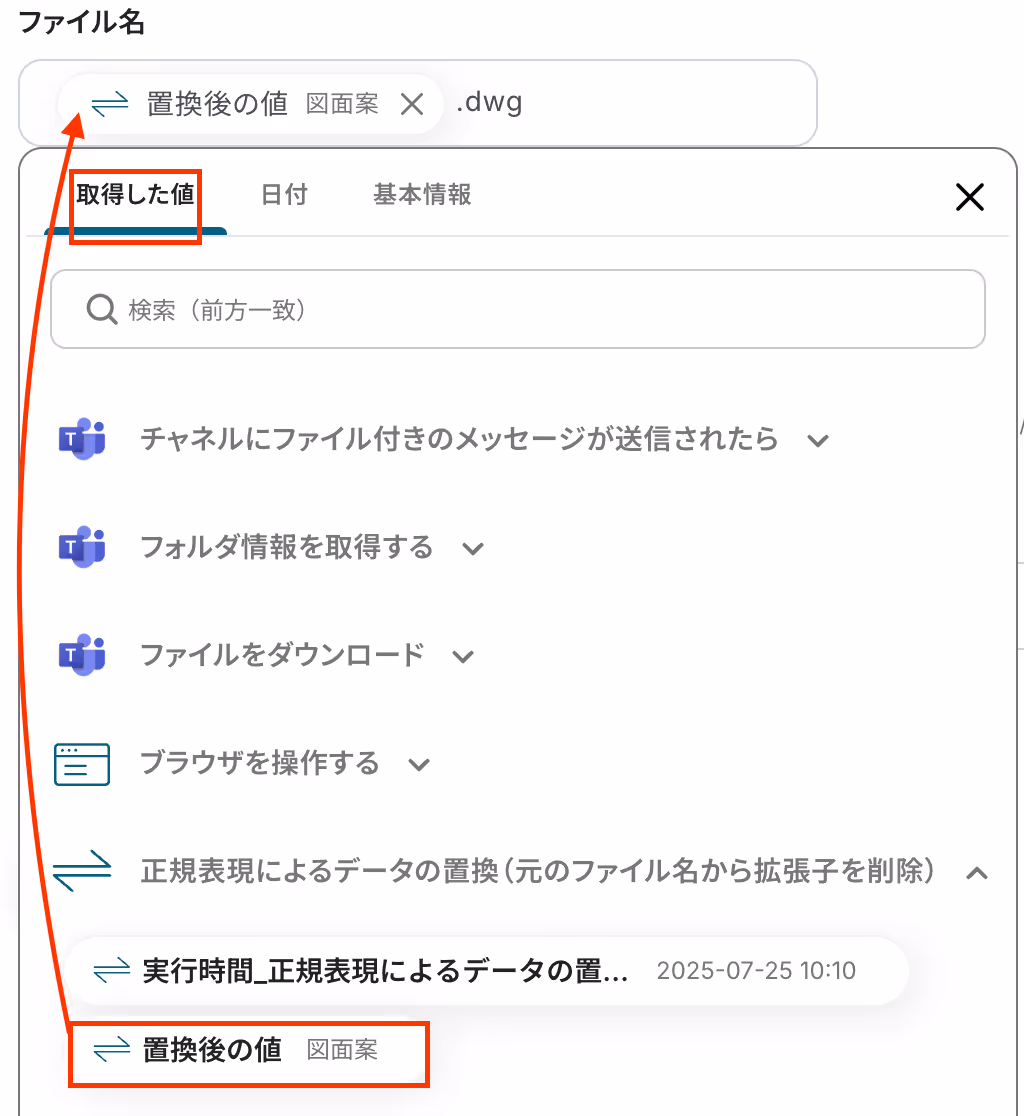Screen dimensions: 1024x1116
Task: Expand the フォルダ情報を取得する chevron
Action: point(473,549)
